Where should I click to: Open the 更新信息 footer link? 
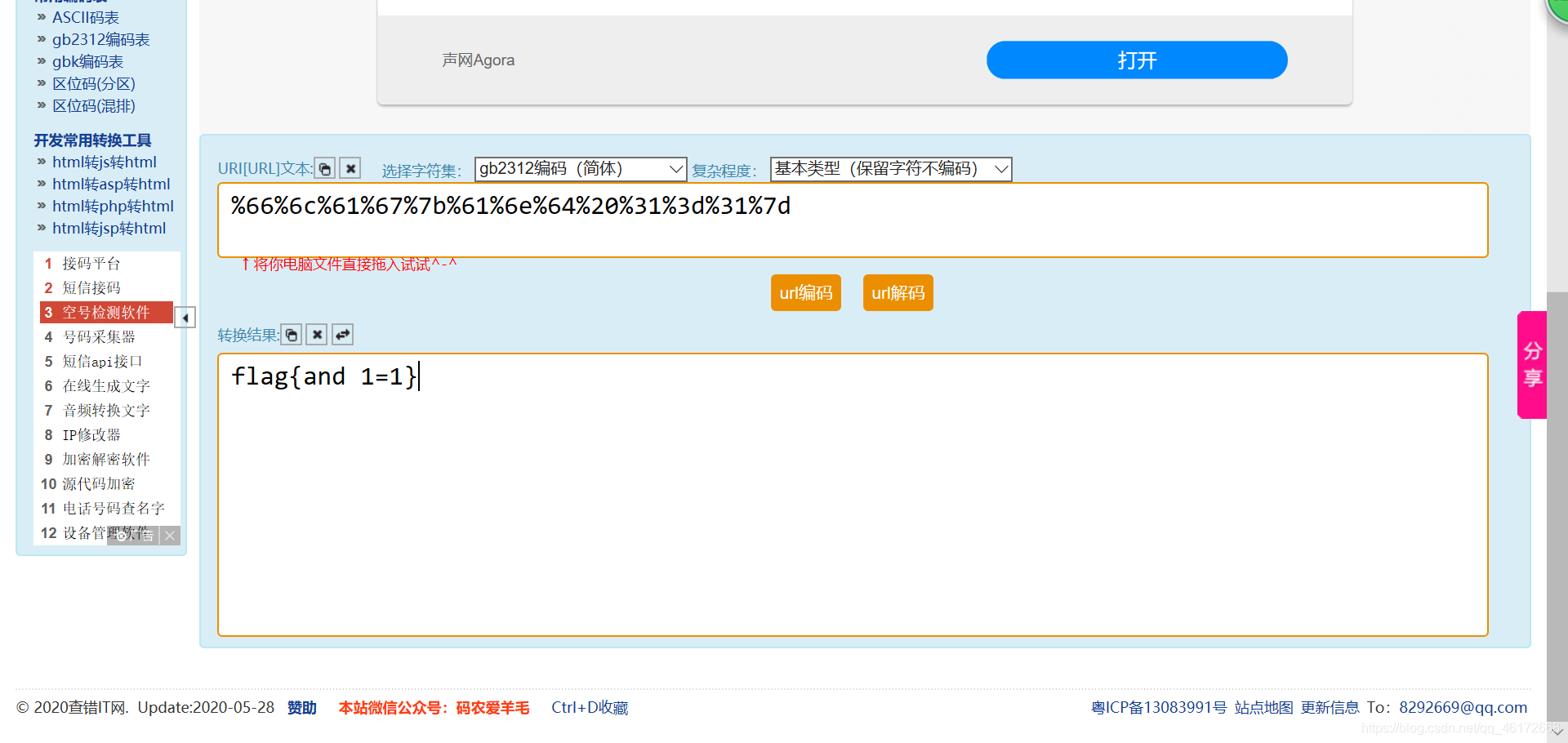pyautogui.click(x=1330, y=708)
